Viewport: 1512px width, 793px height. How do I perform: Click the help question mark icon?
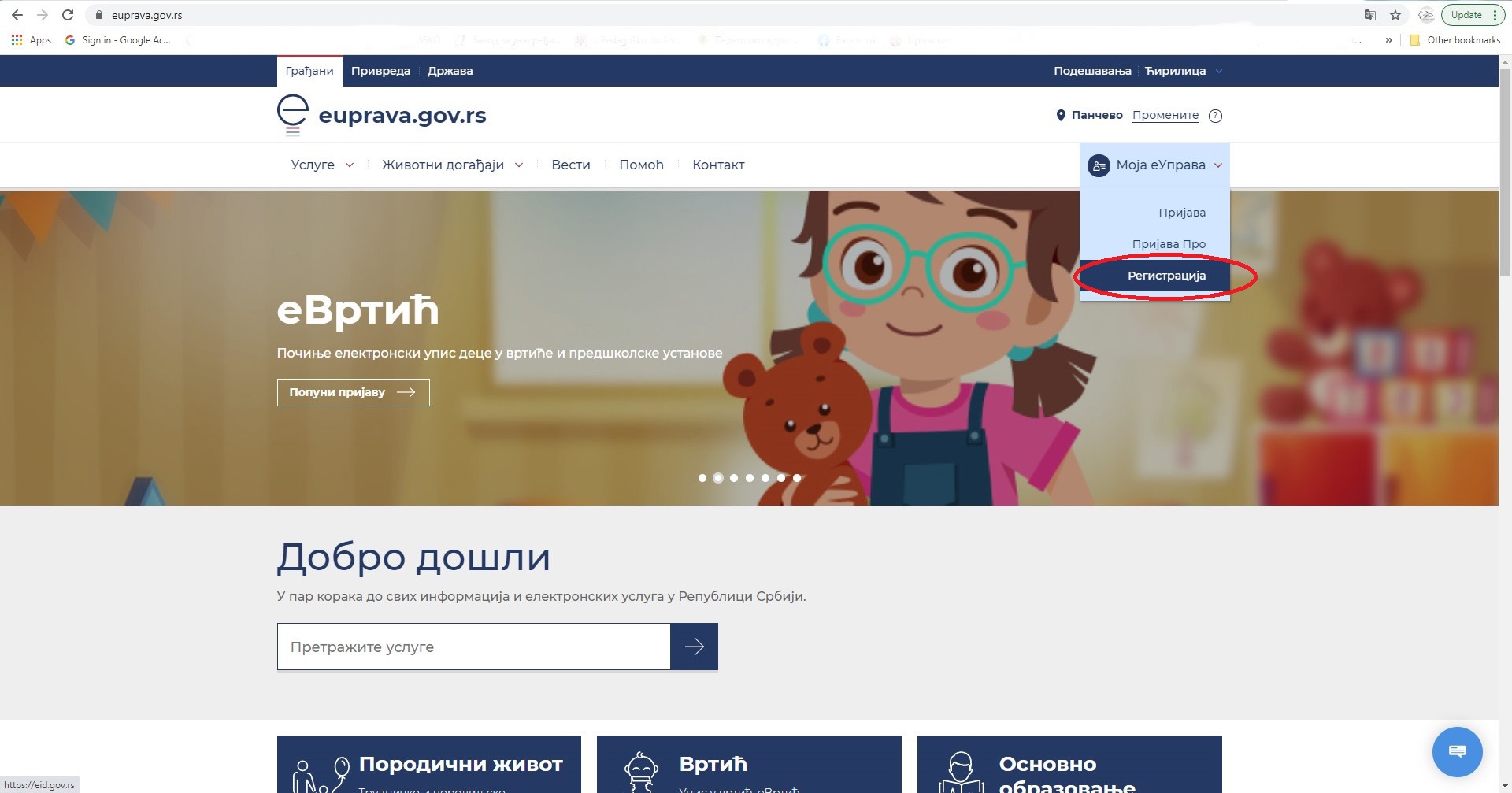(x=1215, y=116)
